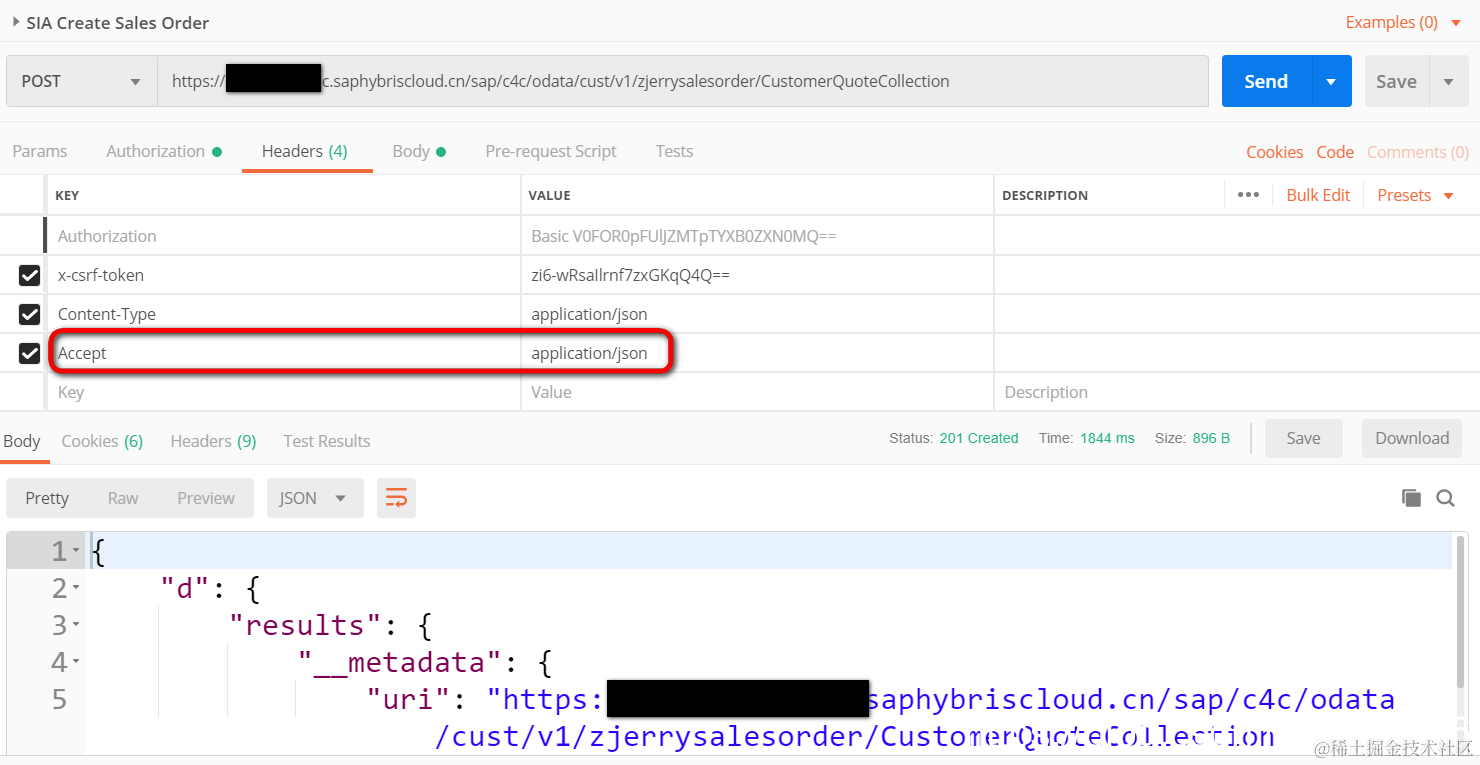
Task: Click the empty Description input field
Action: tap(1236, 392)
